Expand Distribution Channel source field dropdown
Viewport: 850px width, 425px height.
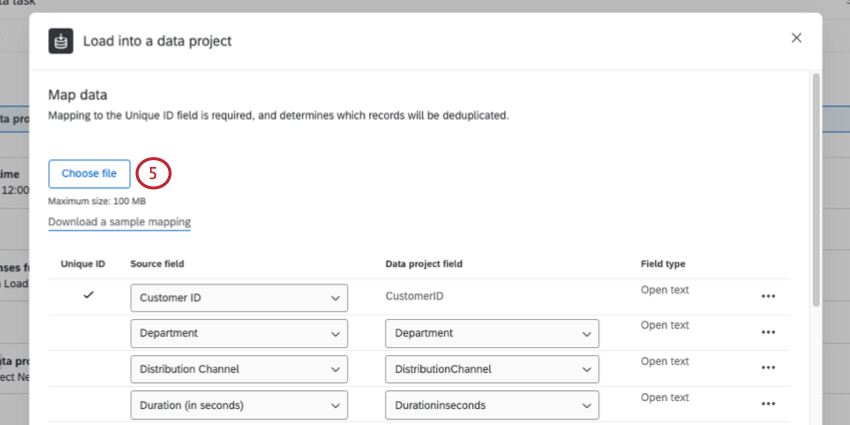[x=239, y=369]
